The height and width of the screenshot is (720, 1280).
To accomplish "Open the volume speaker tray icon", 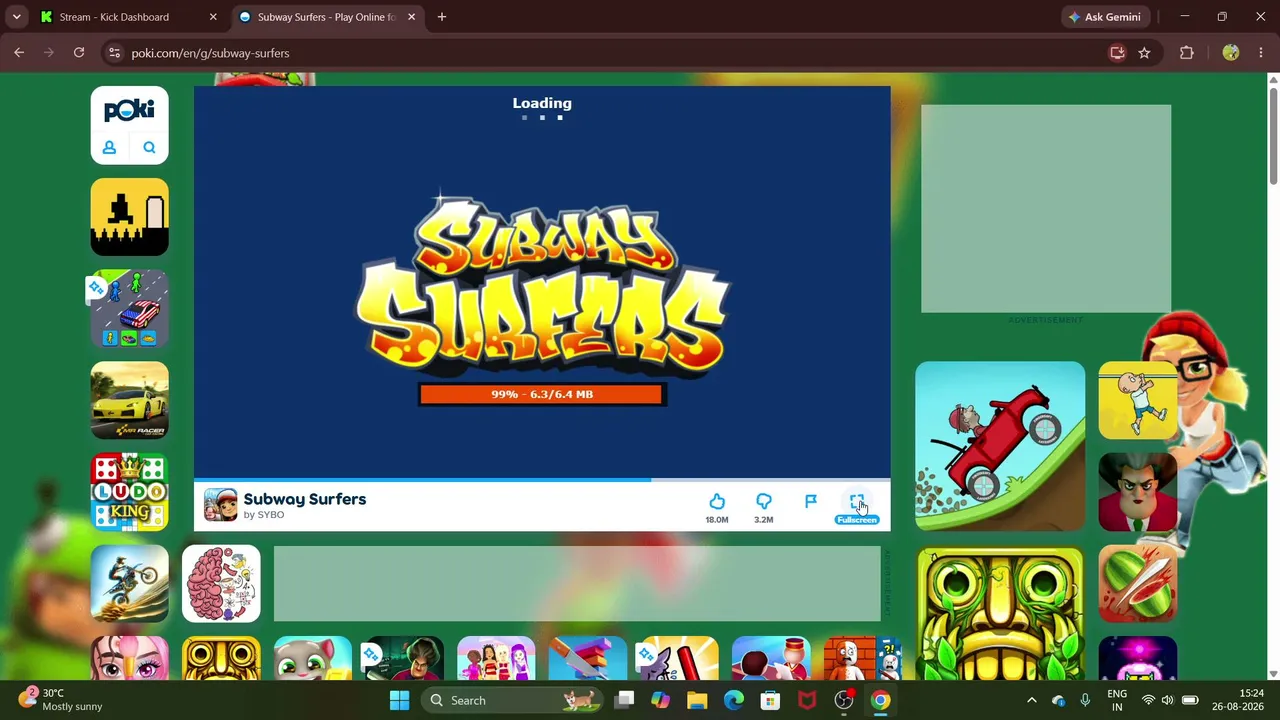I will tap(1168, 700).
